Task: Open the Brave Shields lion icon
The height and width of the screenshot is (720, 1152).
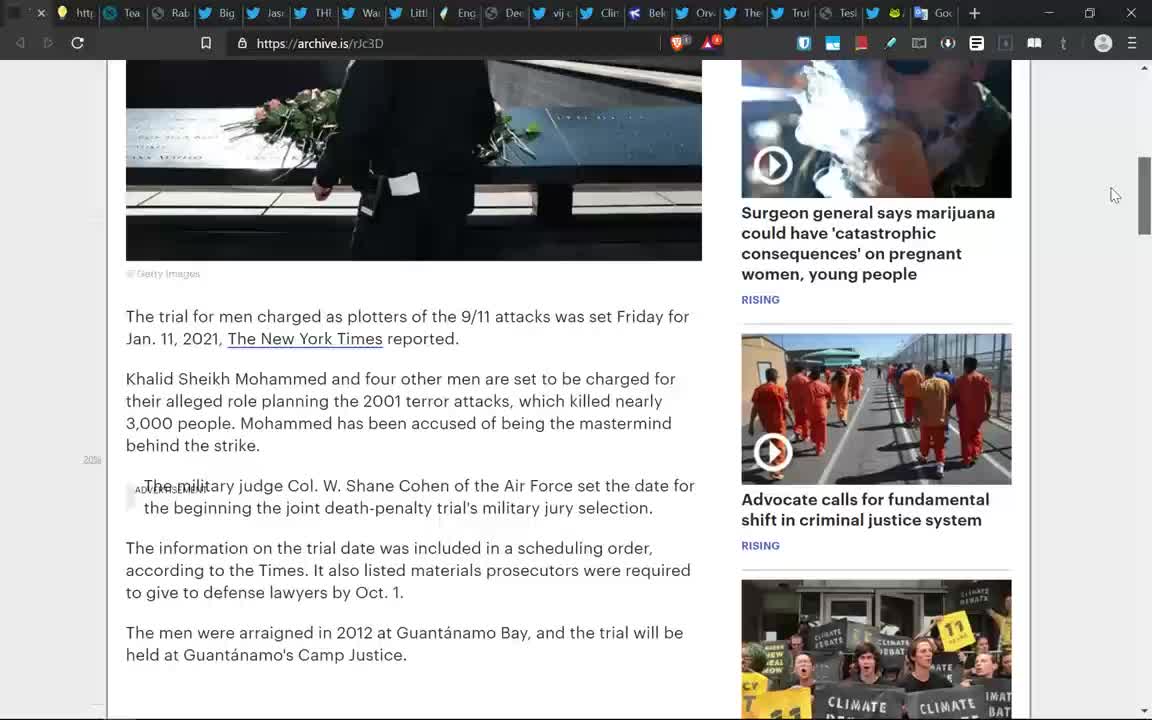Action: (679, 43)
